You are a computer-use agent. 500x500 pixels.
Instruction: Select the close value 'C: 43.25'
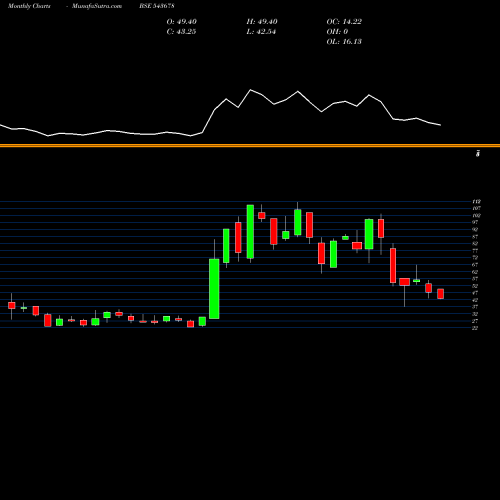click(181, 32)
